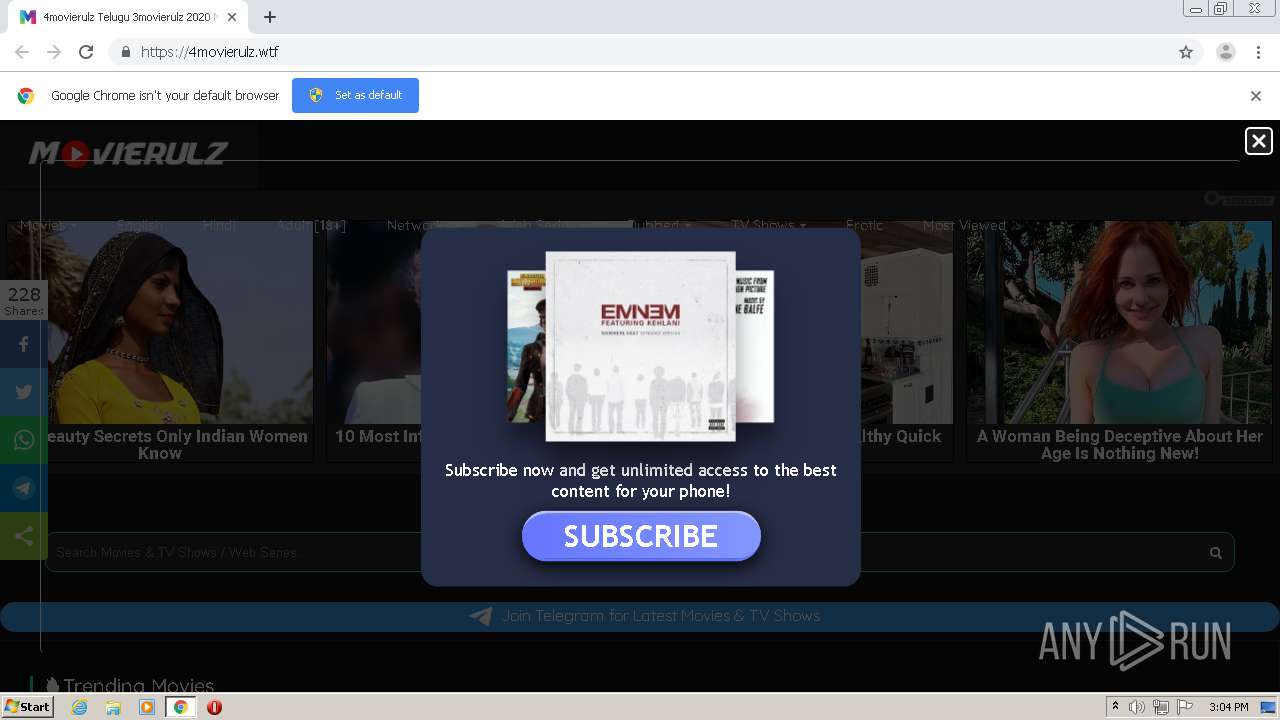The height and width of the screenshot is (720, 1280).
Task: Open the action center flag icon
Action: point(1185,707)
